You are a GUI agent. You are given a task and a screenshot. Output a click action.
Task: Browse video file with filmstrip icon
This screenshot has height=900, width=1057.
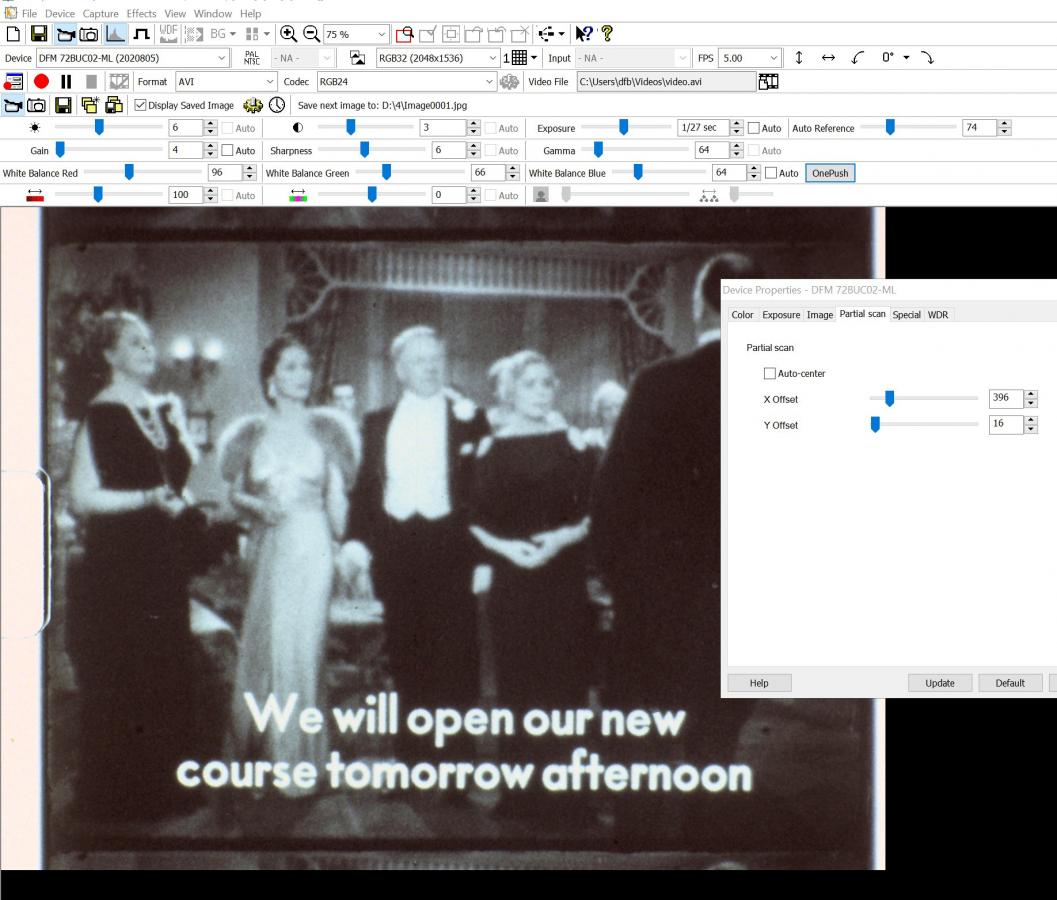click(768, 82)
